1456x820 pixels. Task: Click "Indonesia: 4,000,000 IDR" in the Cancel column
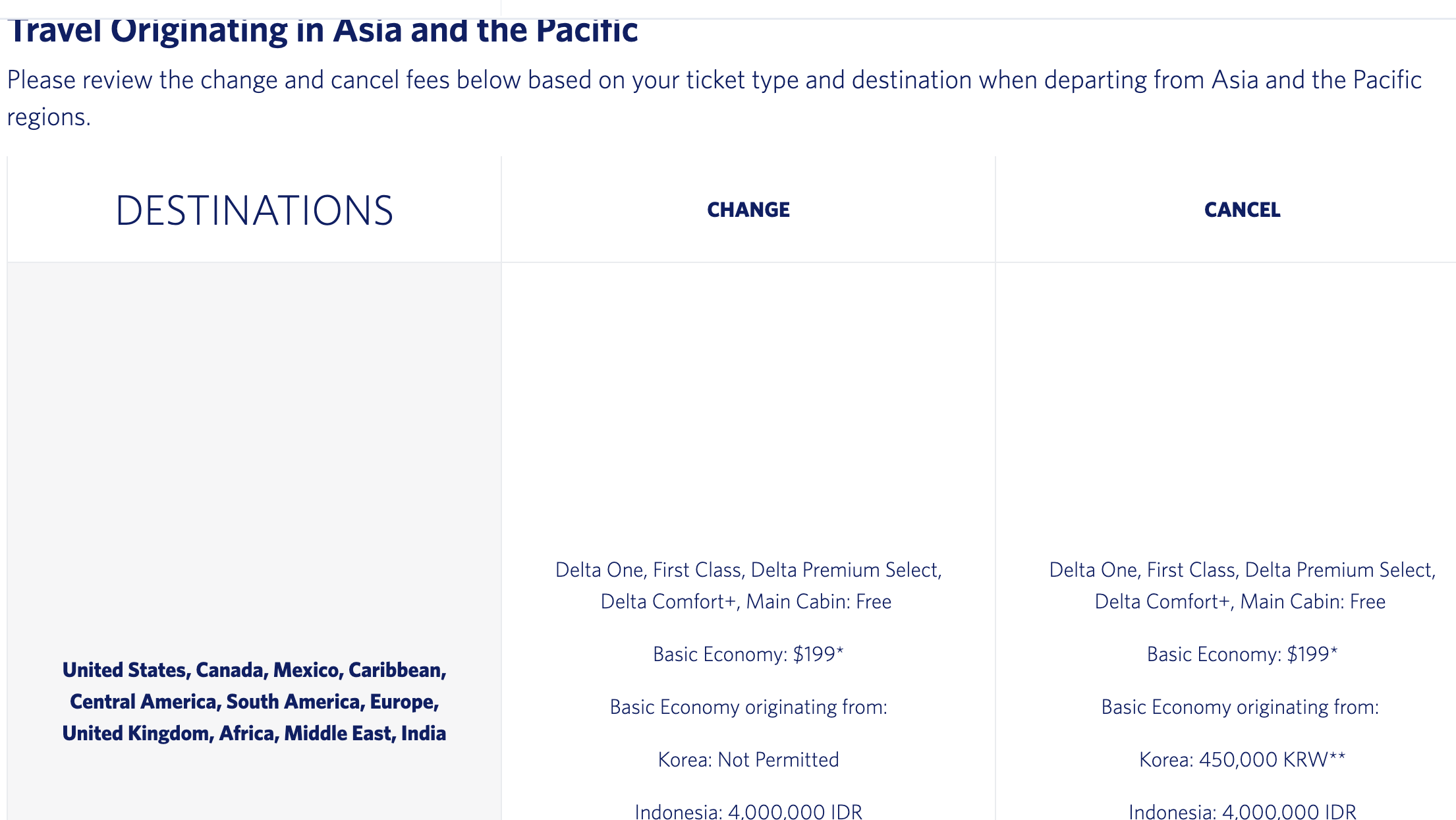point(1242,811)
